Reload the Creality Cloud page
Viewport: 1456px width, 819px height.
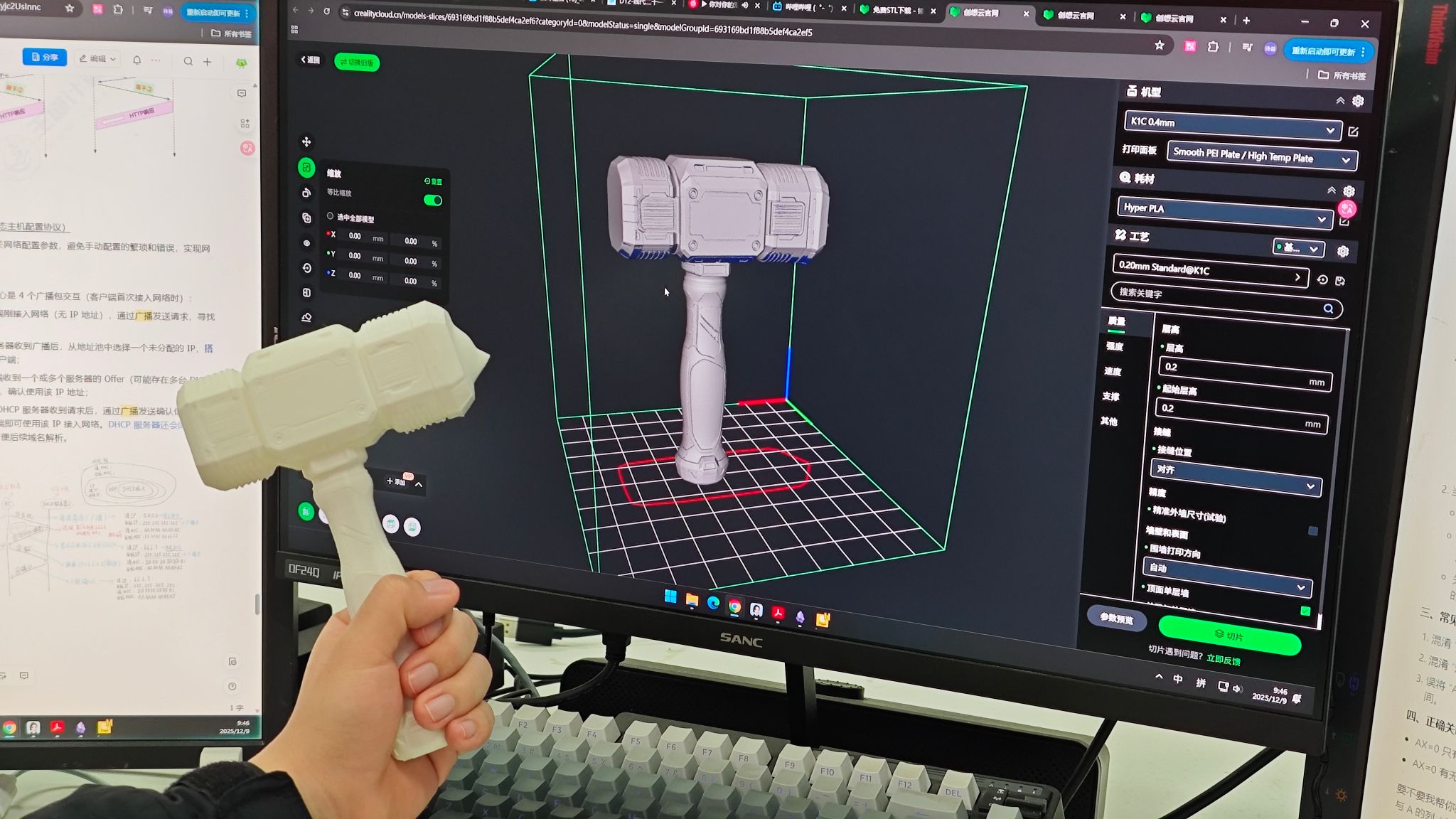pyautogui.click(x=326, y=11)
